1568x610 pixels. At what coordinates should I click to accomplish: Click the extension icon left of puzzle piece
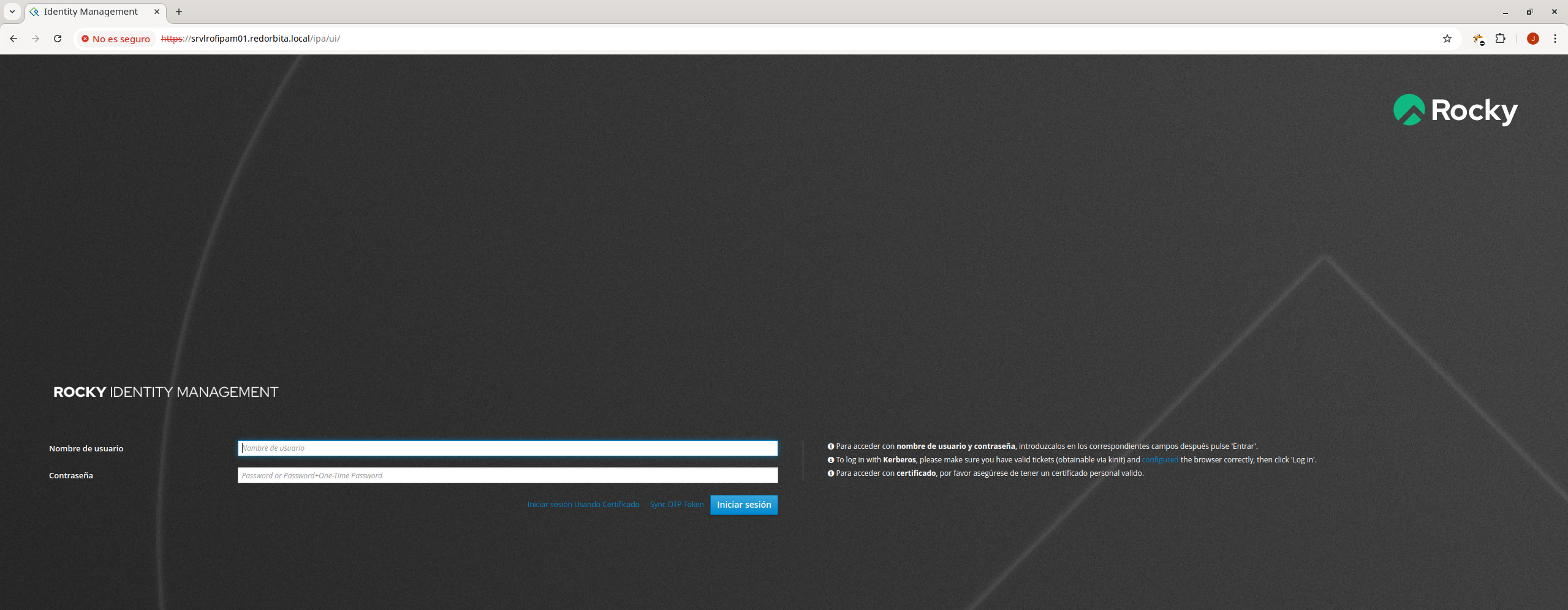1478,39
